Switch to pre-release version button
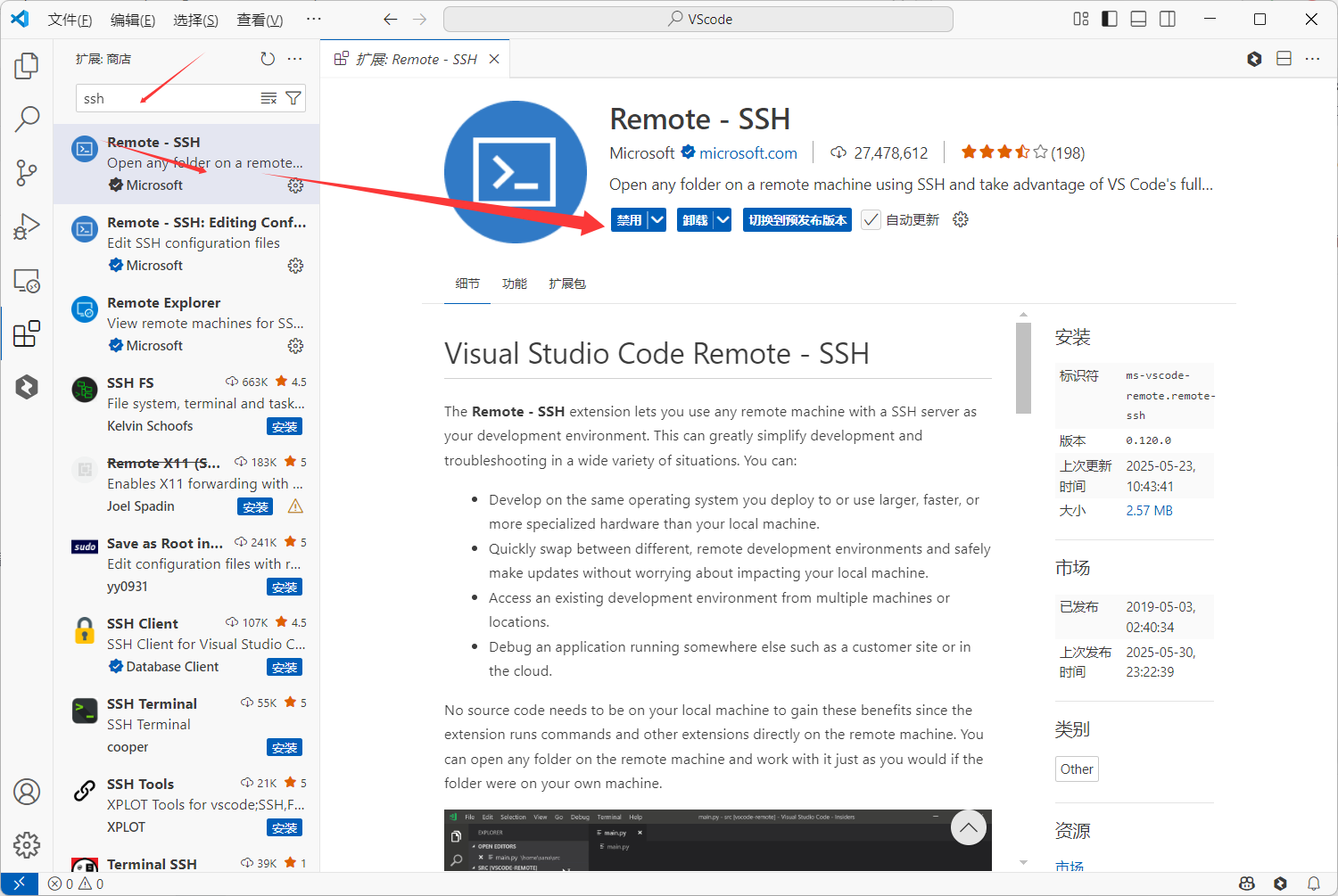The width and height of the screenshot is (1338, 896). coord(797,220)
